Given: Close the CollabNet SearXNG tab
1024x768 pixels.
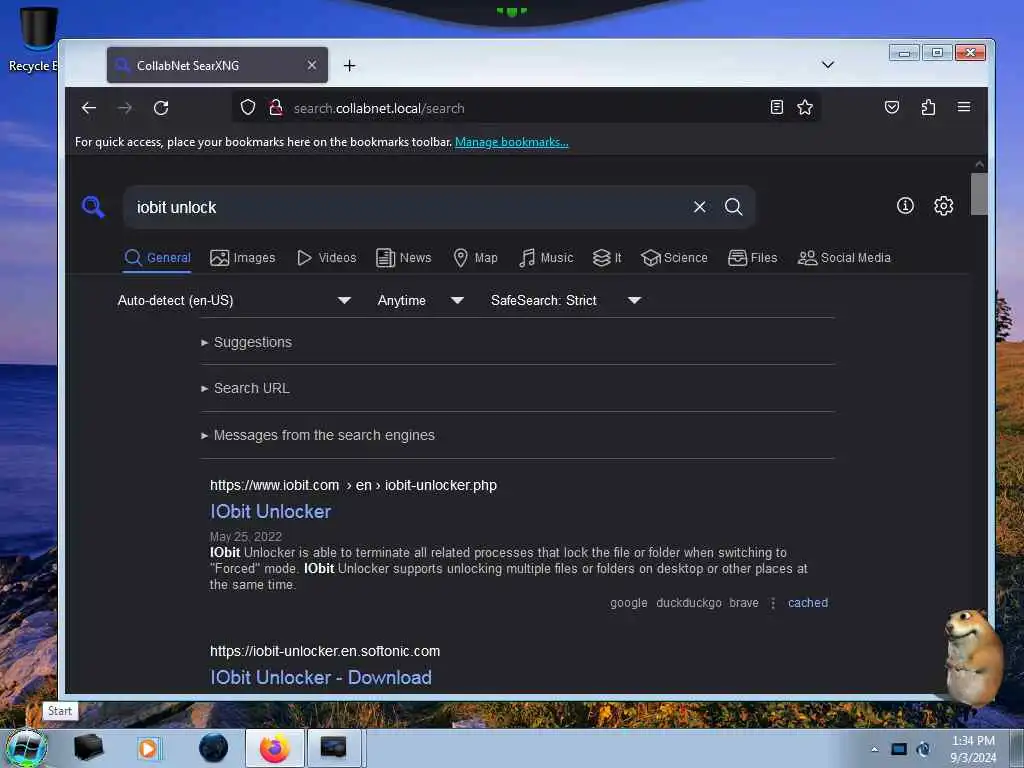Looking at the screenshot, I should click(x=312, y=65).
